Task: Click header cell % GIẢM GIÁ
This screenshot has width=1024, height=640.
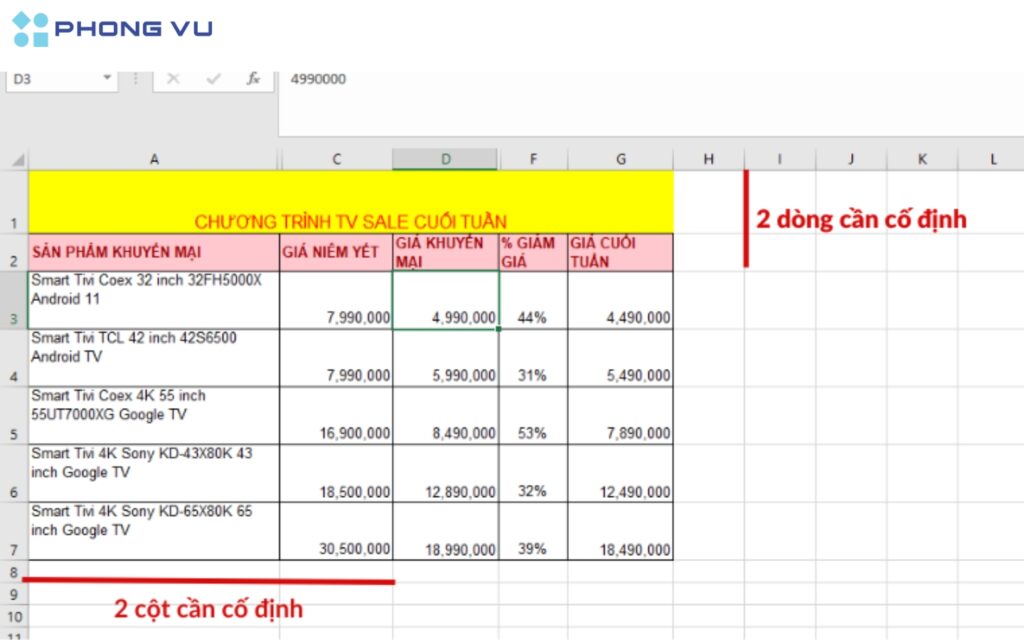Action: [534, 252]
